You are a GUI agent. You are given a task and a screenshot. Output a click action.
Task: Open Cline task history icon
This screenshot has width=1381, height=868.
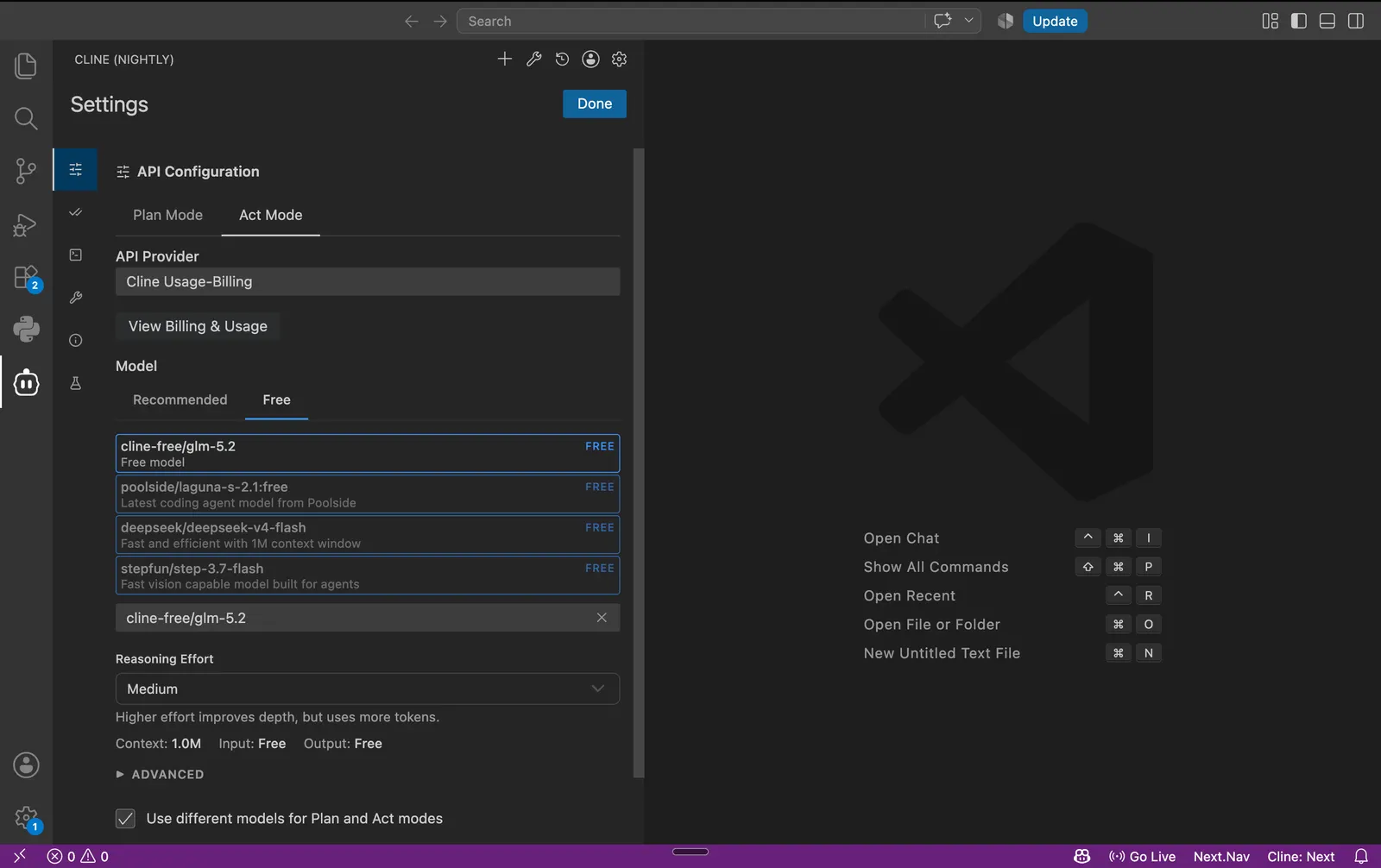tap(562, 59)
